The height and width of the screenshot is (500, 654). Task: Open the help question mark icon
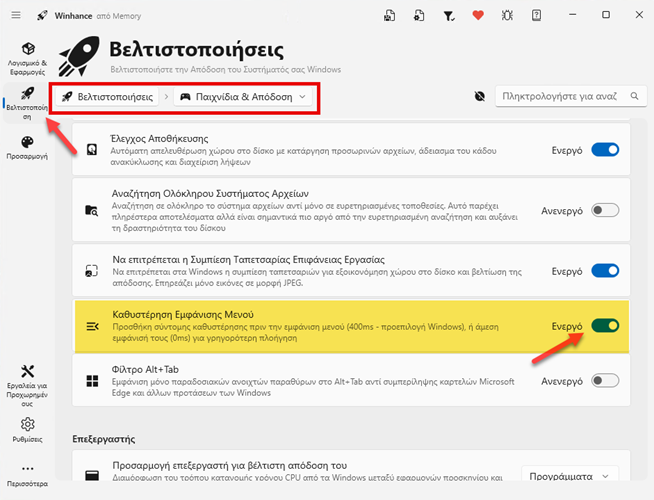(x=536, y=16)
